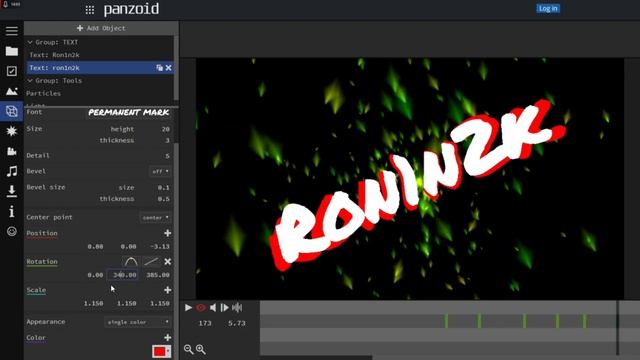Click the Rotation property label
Viewport: 640px width, 360px height.
(x=42, y=262)
